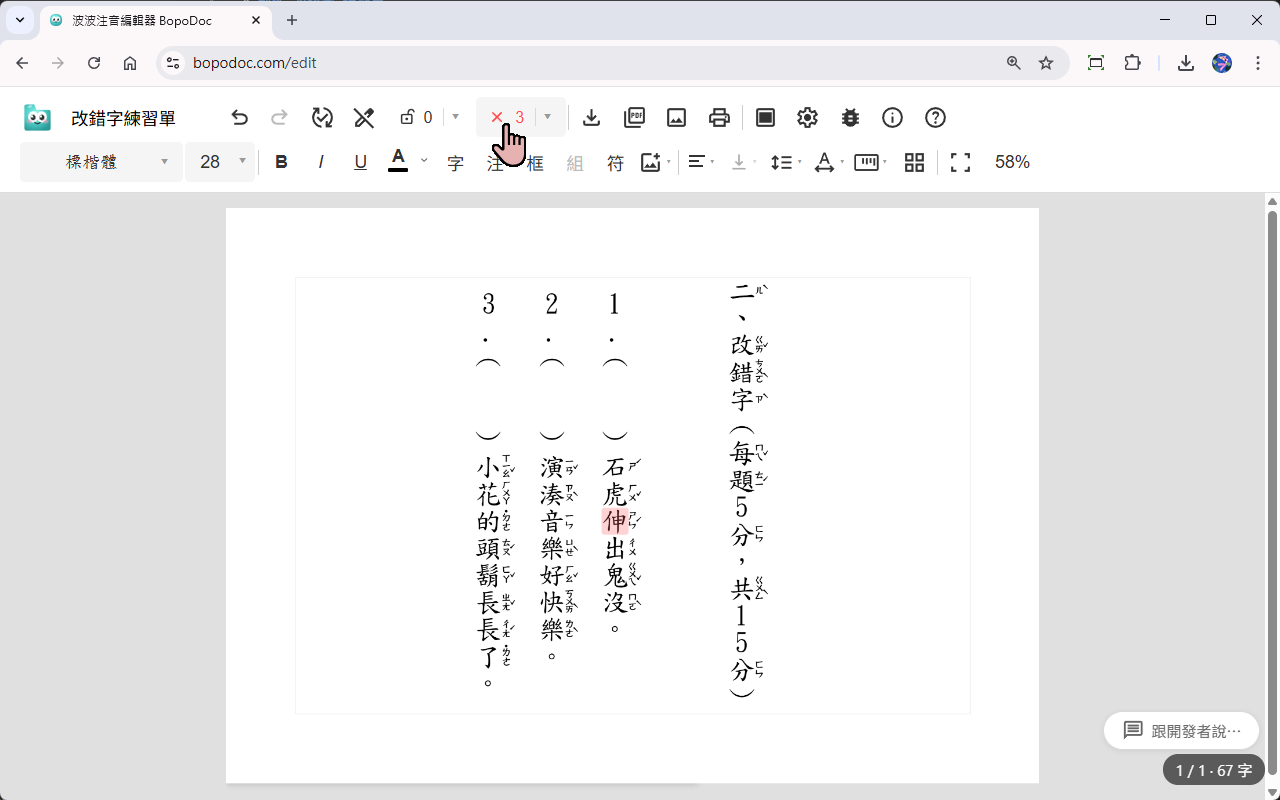This screenshot has width=1280, height=800.
Task: Toggle bold formatting
Action: (281, 161)
